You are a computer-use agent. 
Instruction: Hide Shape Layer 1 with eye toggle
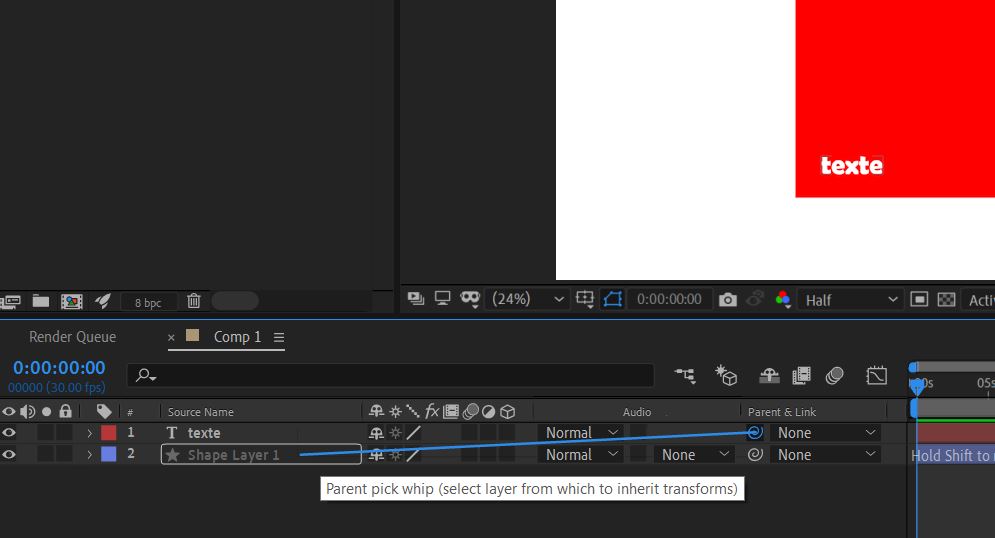tap(8, 455)
